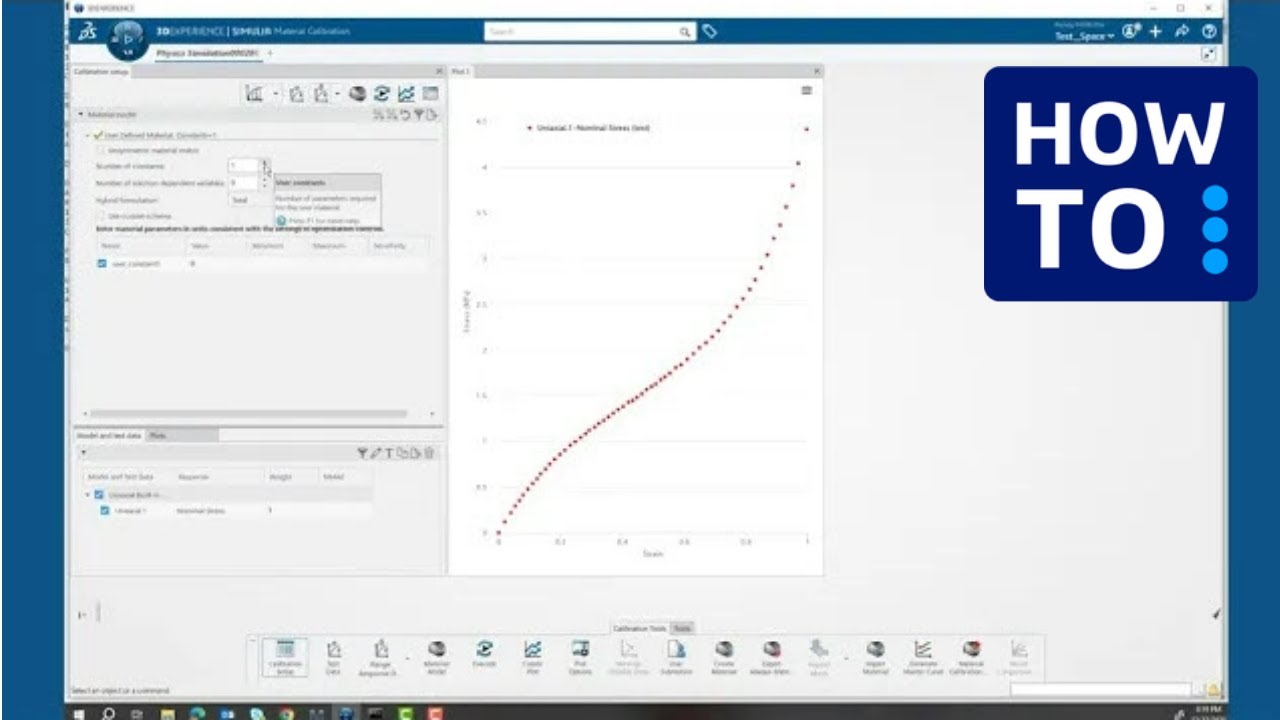
Task: Collapse the Uniaxial Built-in tree group
Action: click(87, 494)
